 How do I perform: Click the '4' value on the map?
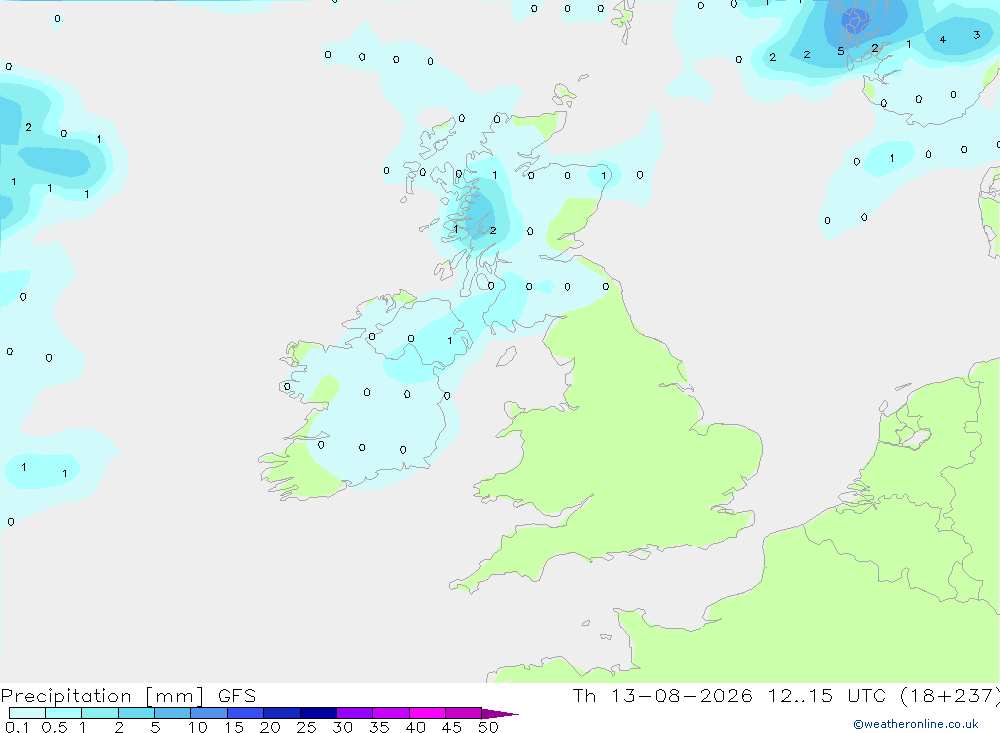pyautogui.click(x=943, y=40)
